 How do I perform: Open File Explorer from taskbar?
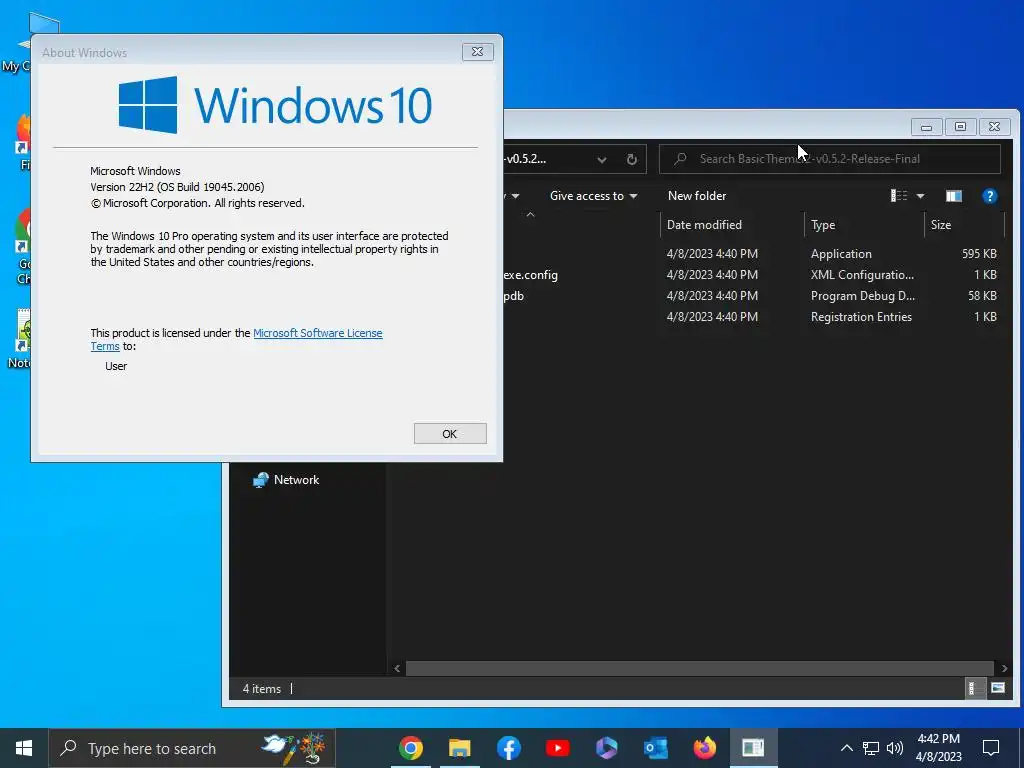(460, 748)
